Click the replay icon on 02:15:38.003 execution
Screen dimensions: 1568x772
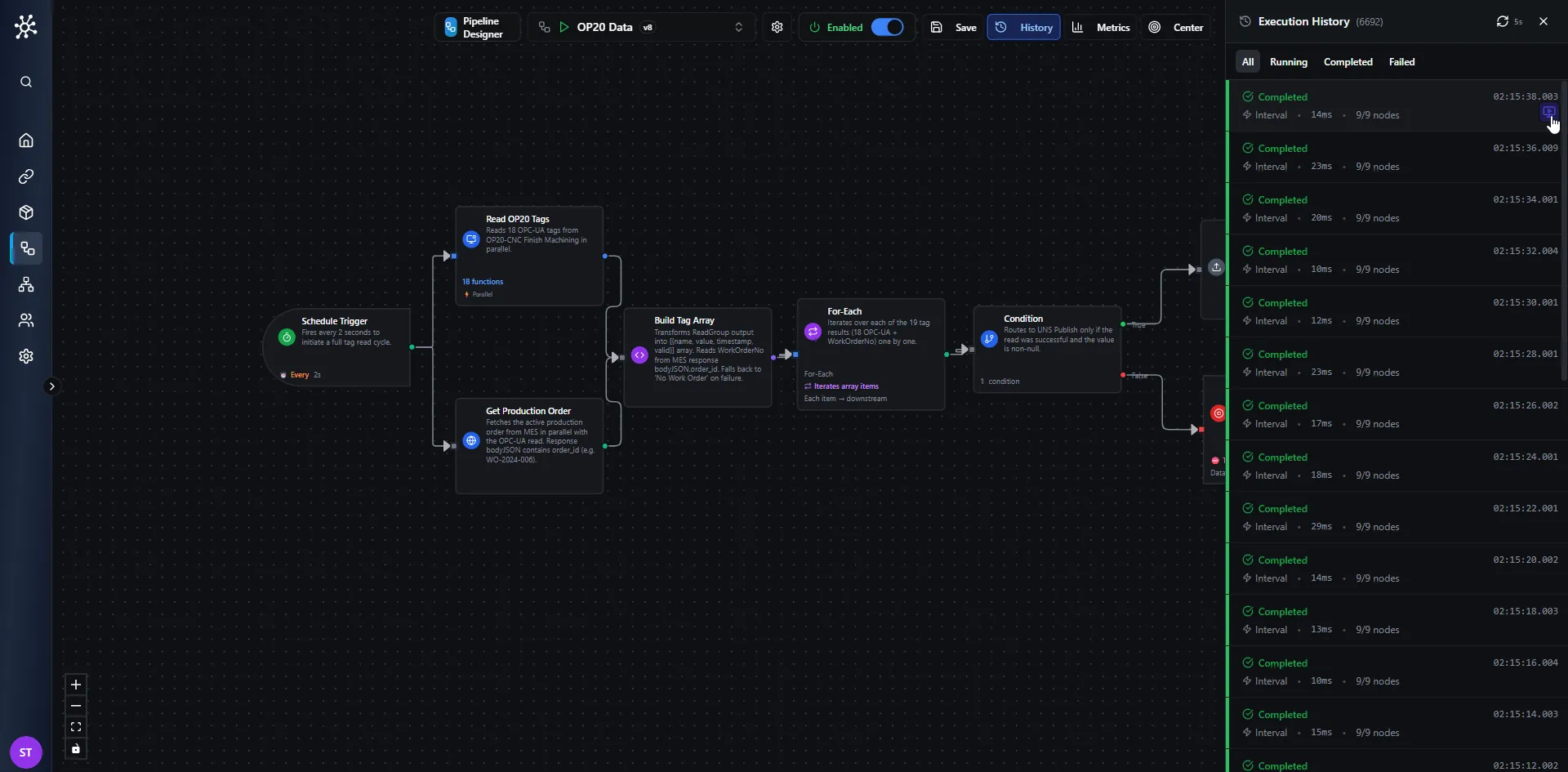pos(1548,111)
